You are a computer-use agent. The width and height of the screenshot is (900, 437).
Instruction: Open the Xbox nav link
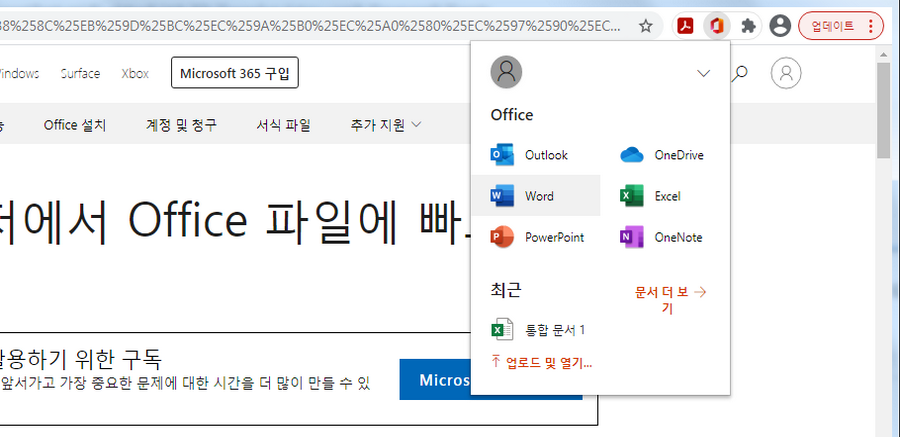pyautogui.click(x=135, y=74)
